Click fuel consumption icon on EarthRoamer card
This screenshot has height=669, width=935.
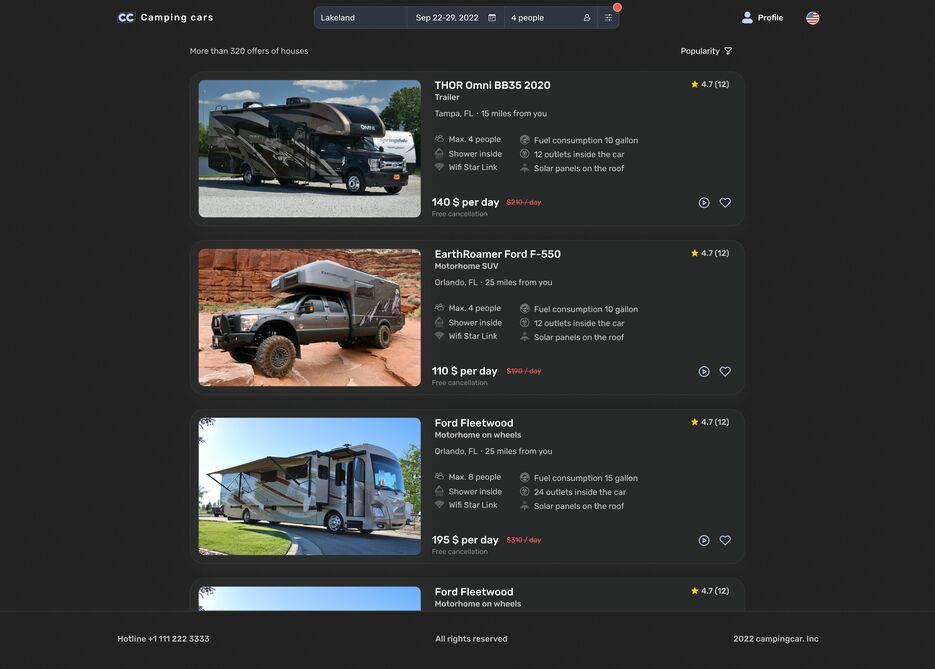[x=525, y=308]
